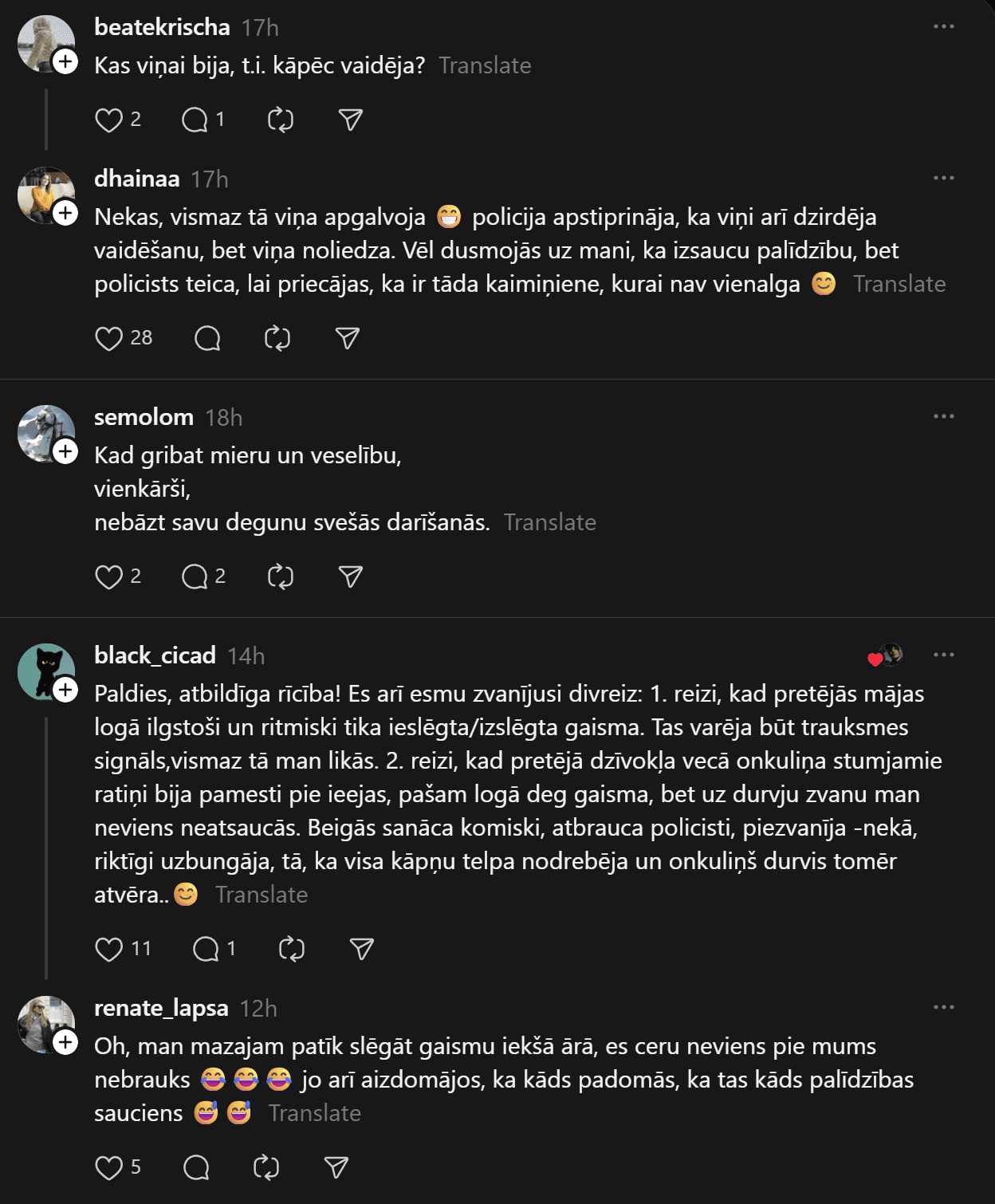Image resolution: width=995 pixels, height=1204 pixels.
Task: Open dhainaa's profile picture
Action: 45,195
